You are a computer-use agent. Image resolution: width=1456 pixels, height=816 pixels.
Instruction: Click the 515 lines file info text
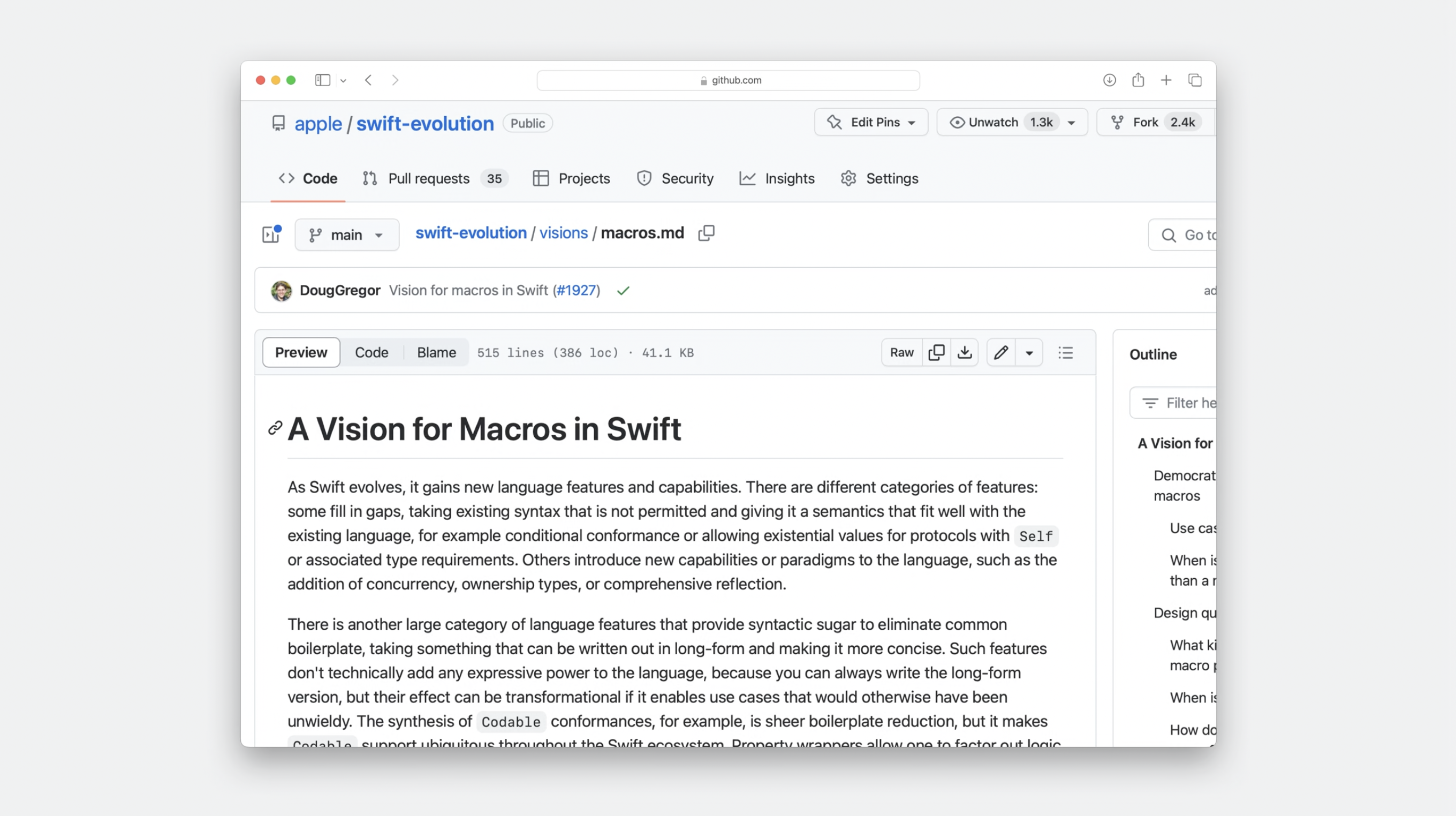(x=585, y=353)
